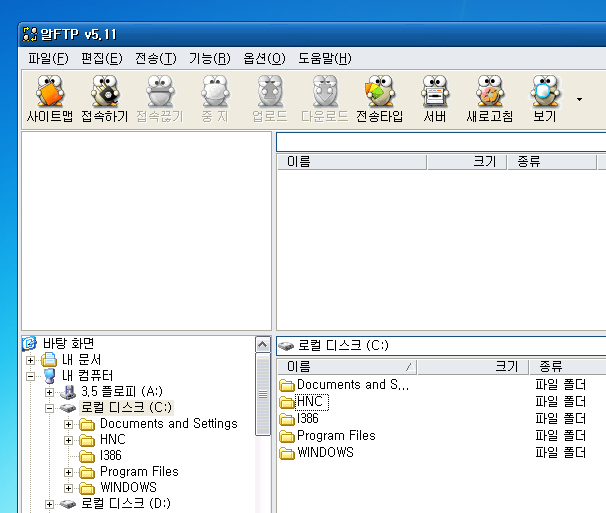606x513 pixels.
Task: Open the 편집(E) menu
Action: click(102, 58)
